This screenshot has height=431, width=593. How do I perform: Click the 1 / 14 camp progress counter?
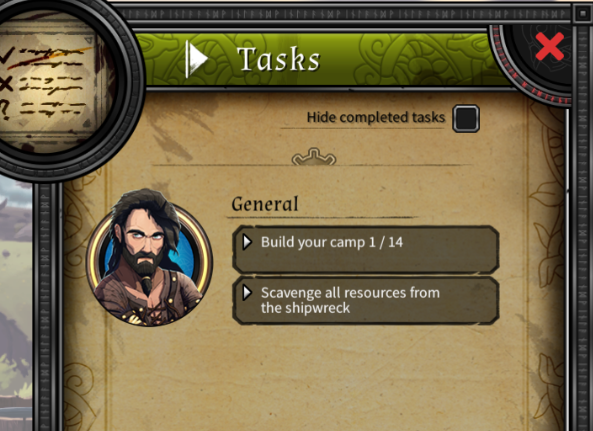click(385, 242)
